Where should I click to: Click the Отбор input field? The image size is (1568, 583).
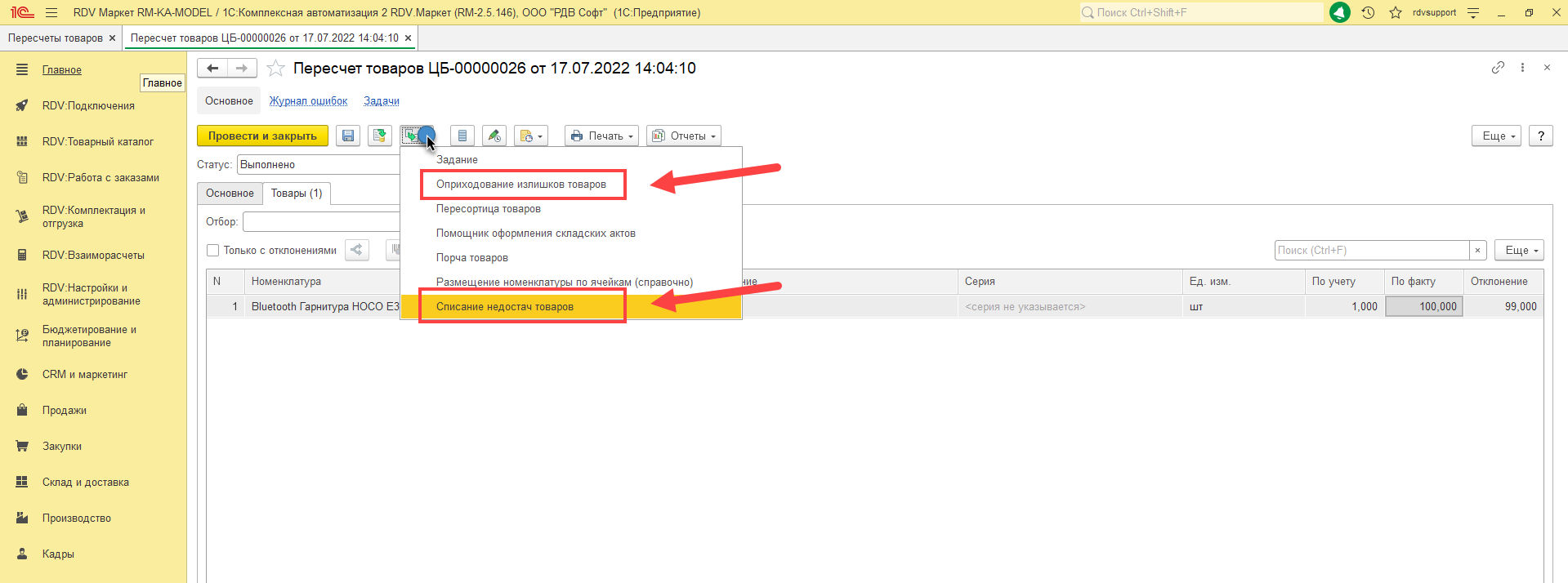pos(321,221)
